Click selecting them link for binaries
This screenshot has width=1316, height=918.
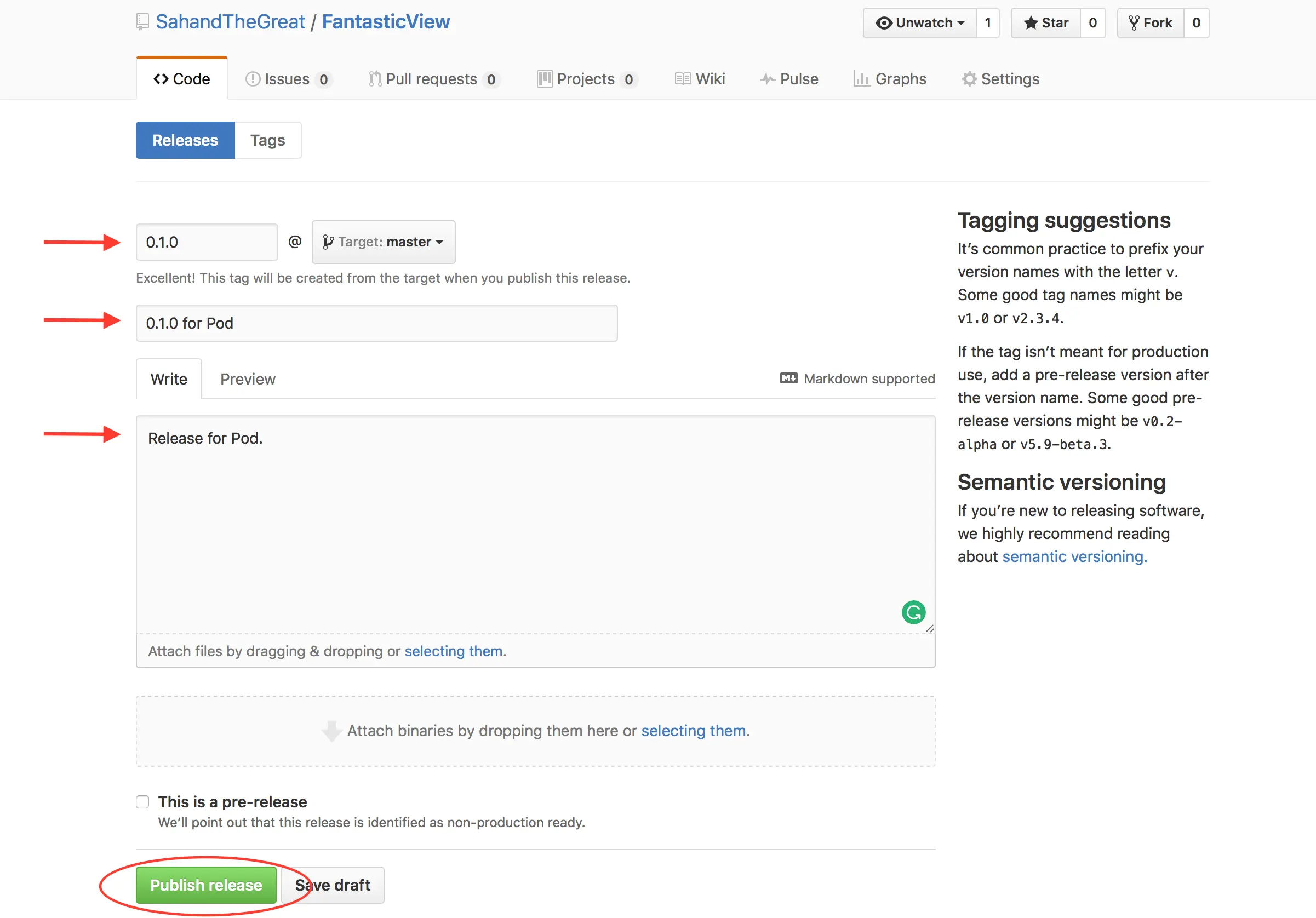tap(694, 731)
